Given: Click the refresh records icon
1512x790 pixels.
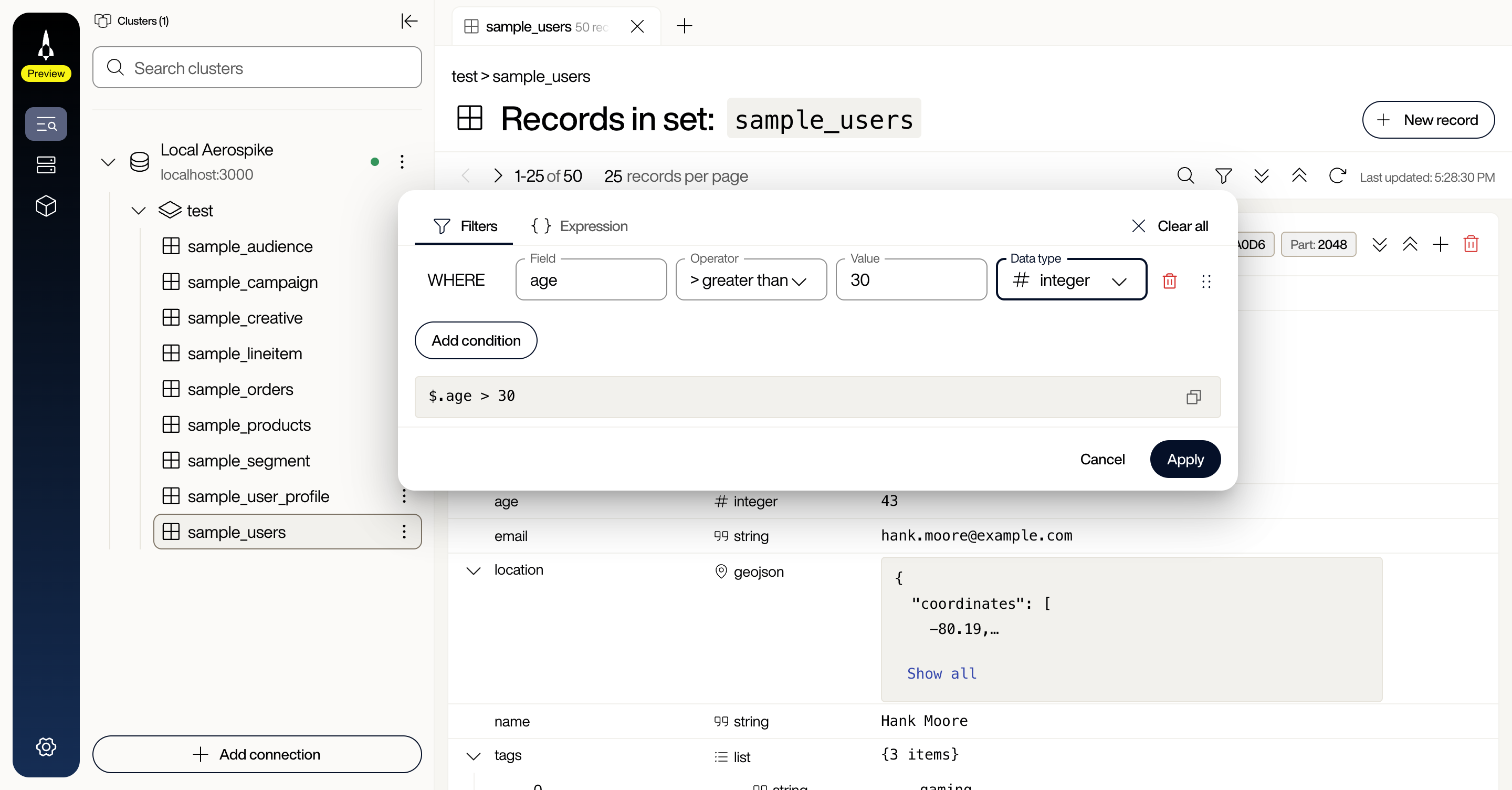Looking at the screenshot, I should 1337,175.
